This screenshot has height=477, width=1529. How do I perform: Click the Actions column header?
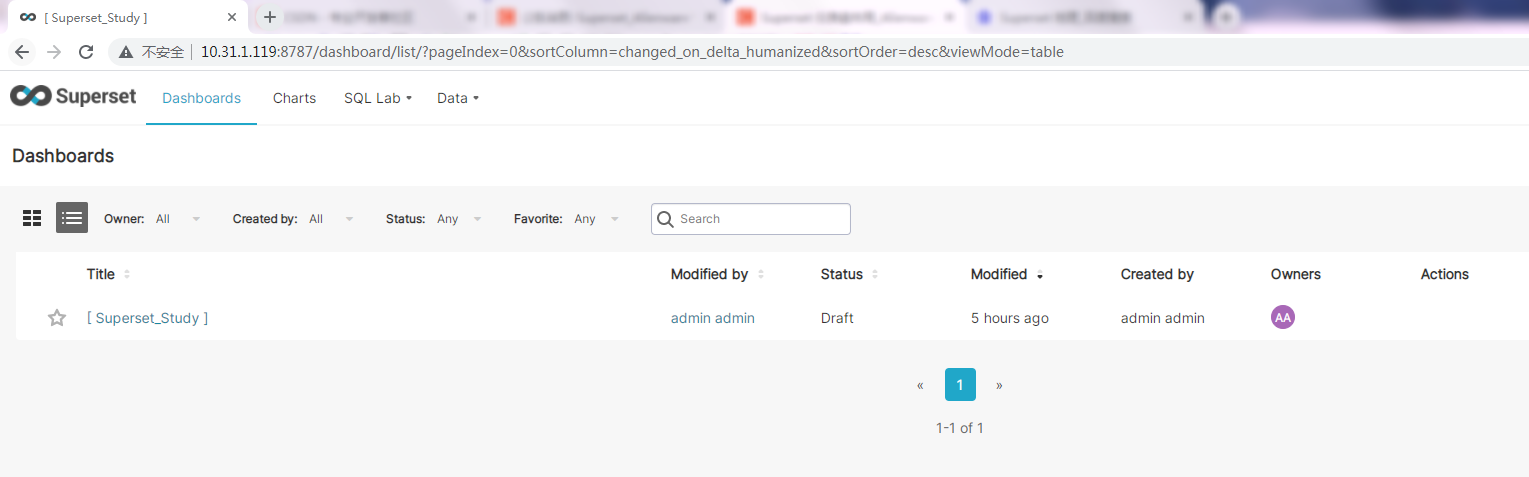(1445, 274)
